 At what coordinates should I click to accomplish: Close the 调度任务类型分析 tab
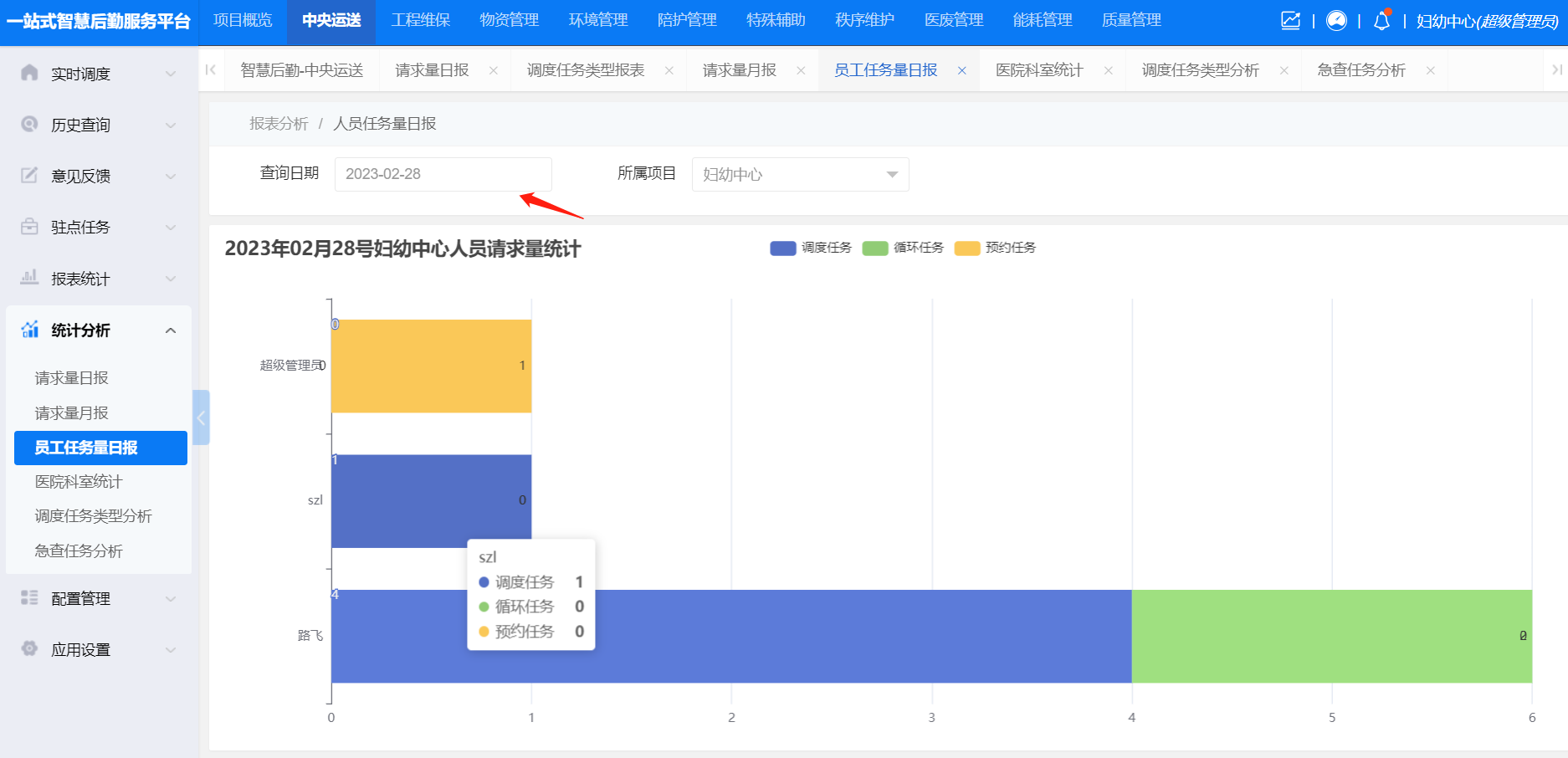click(x=1284, y=70)
